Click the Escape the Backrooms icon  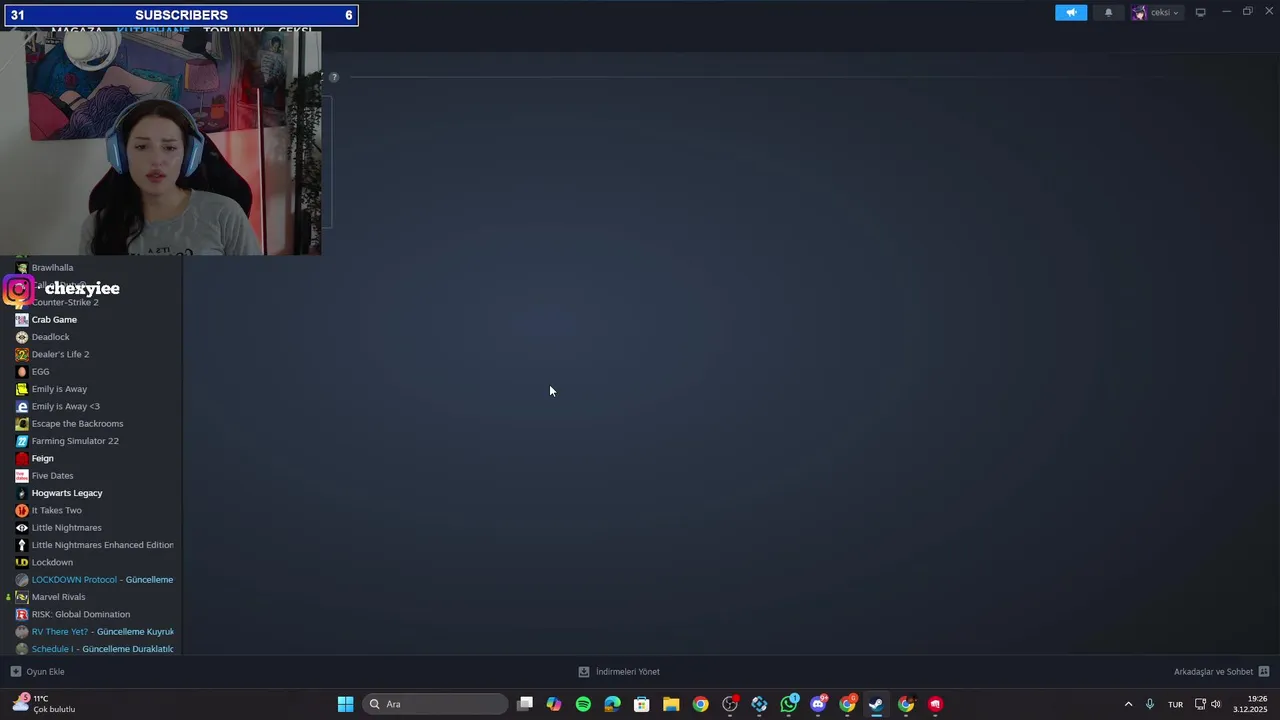(x=22, y=424)
